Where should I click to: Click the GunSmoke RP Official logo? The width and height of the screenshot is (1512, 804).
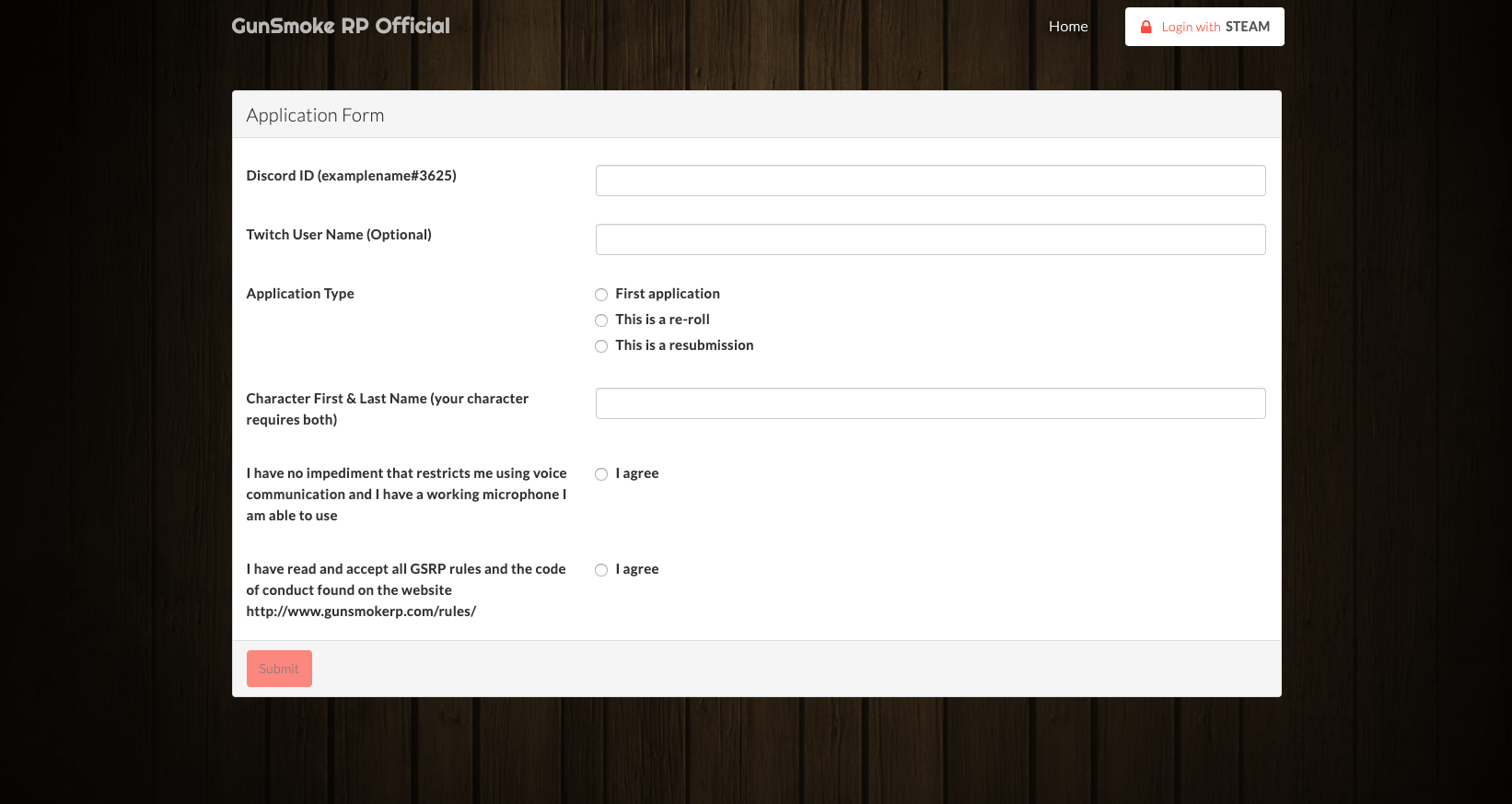341,26
